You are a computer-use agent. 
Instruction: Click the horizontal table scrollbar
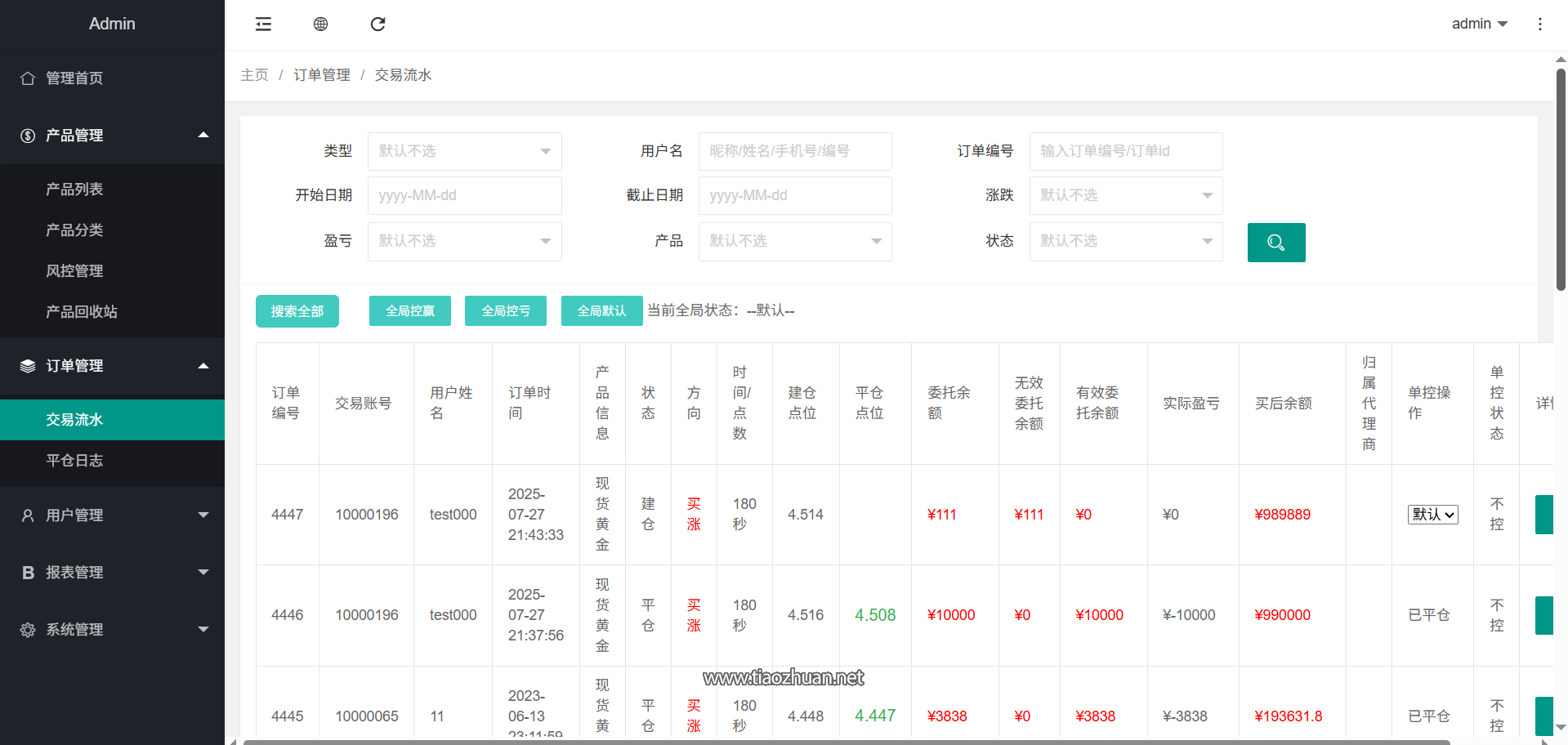(x=847, y=742)
